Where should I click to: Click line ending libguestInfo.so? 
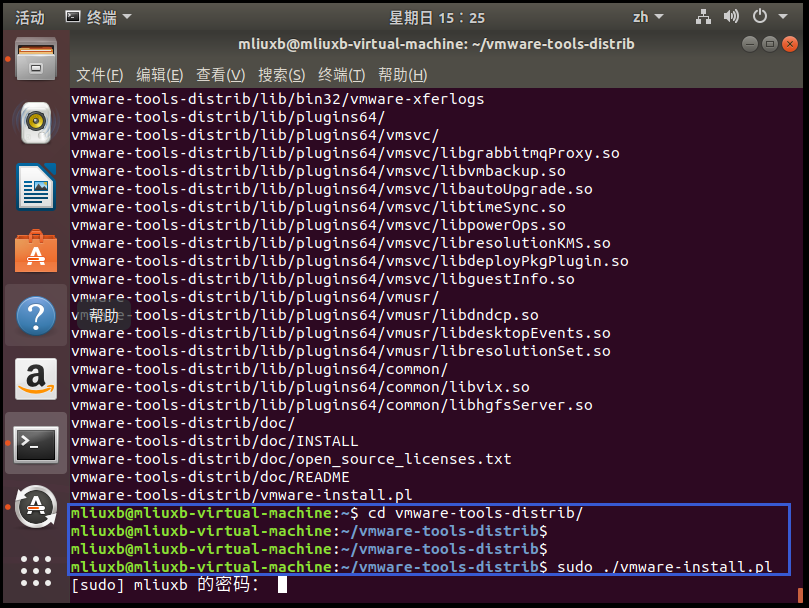(322, 279)
